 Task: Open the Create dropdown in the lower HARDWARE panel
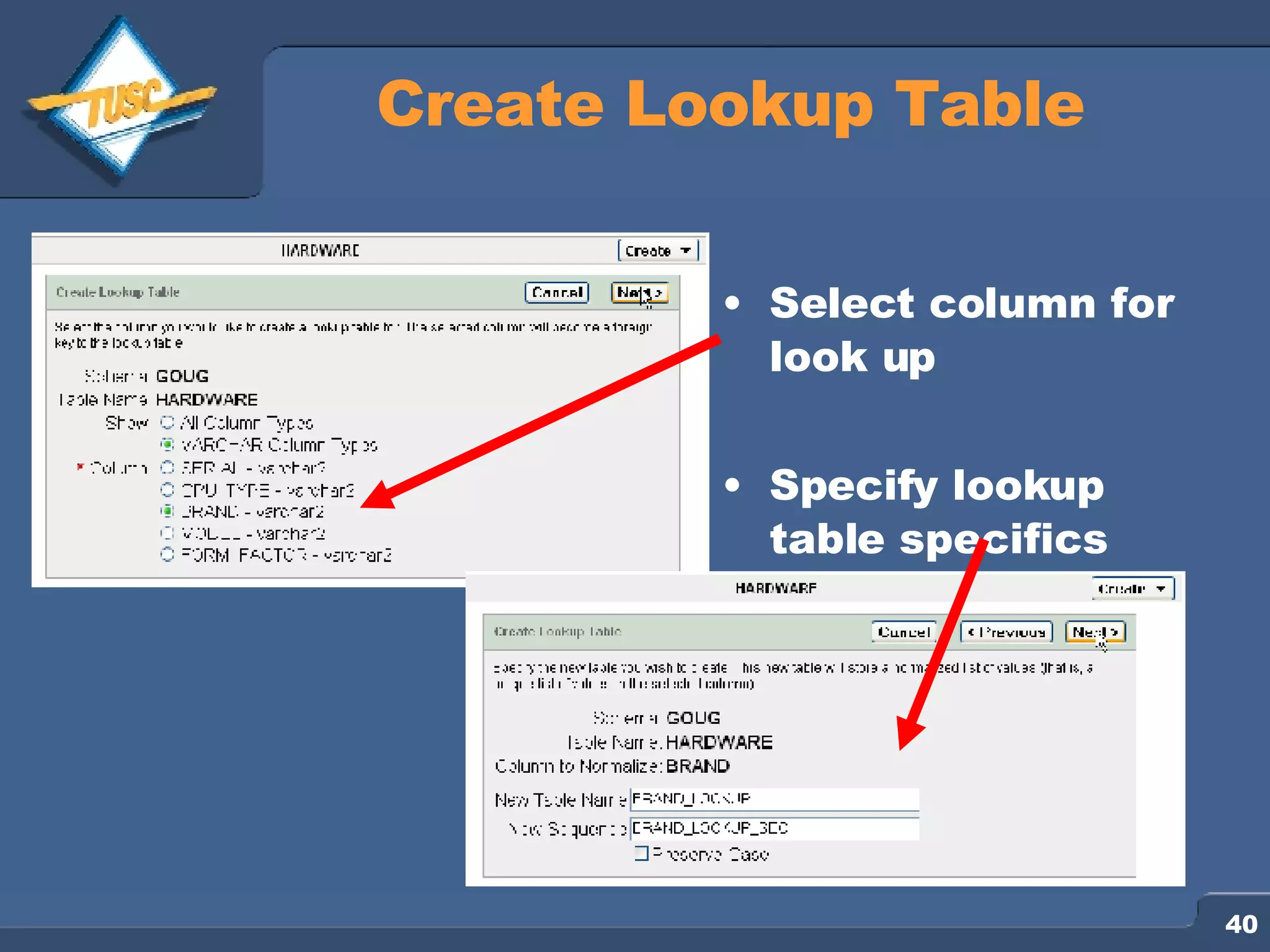coord(1133,588)
